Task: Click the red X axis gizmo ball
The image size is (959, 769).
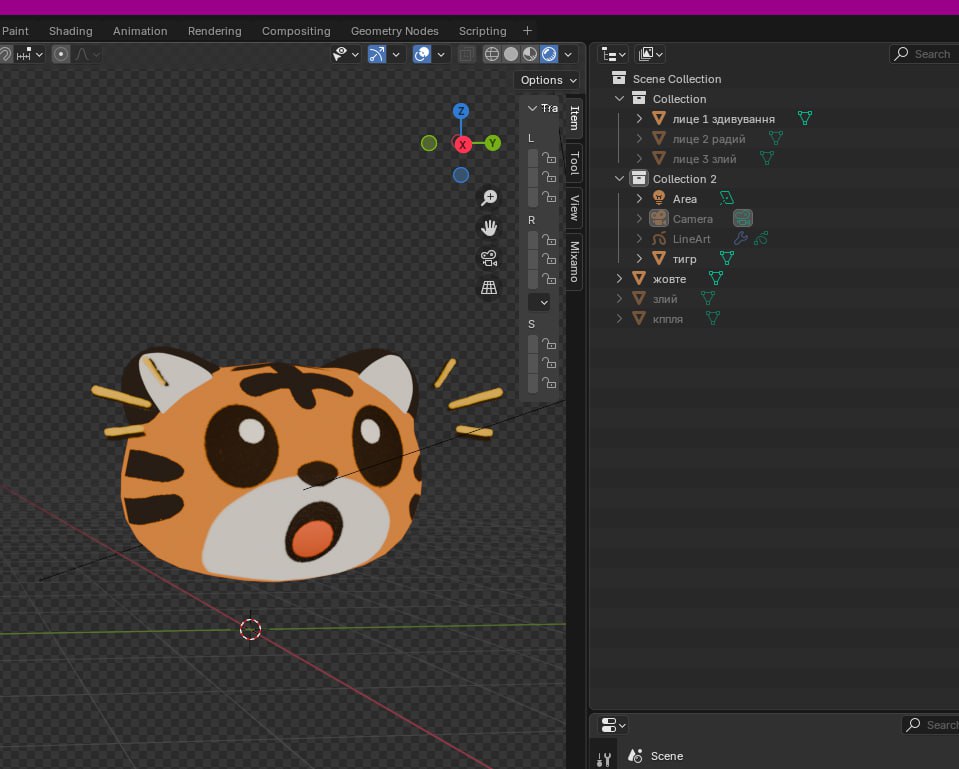Action: pyautogui.click(x=463, y=145)
